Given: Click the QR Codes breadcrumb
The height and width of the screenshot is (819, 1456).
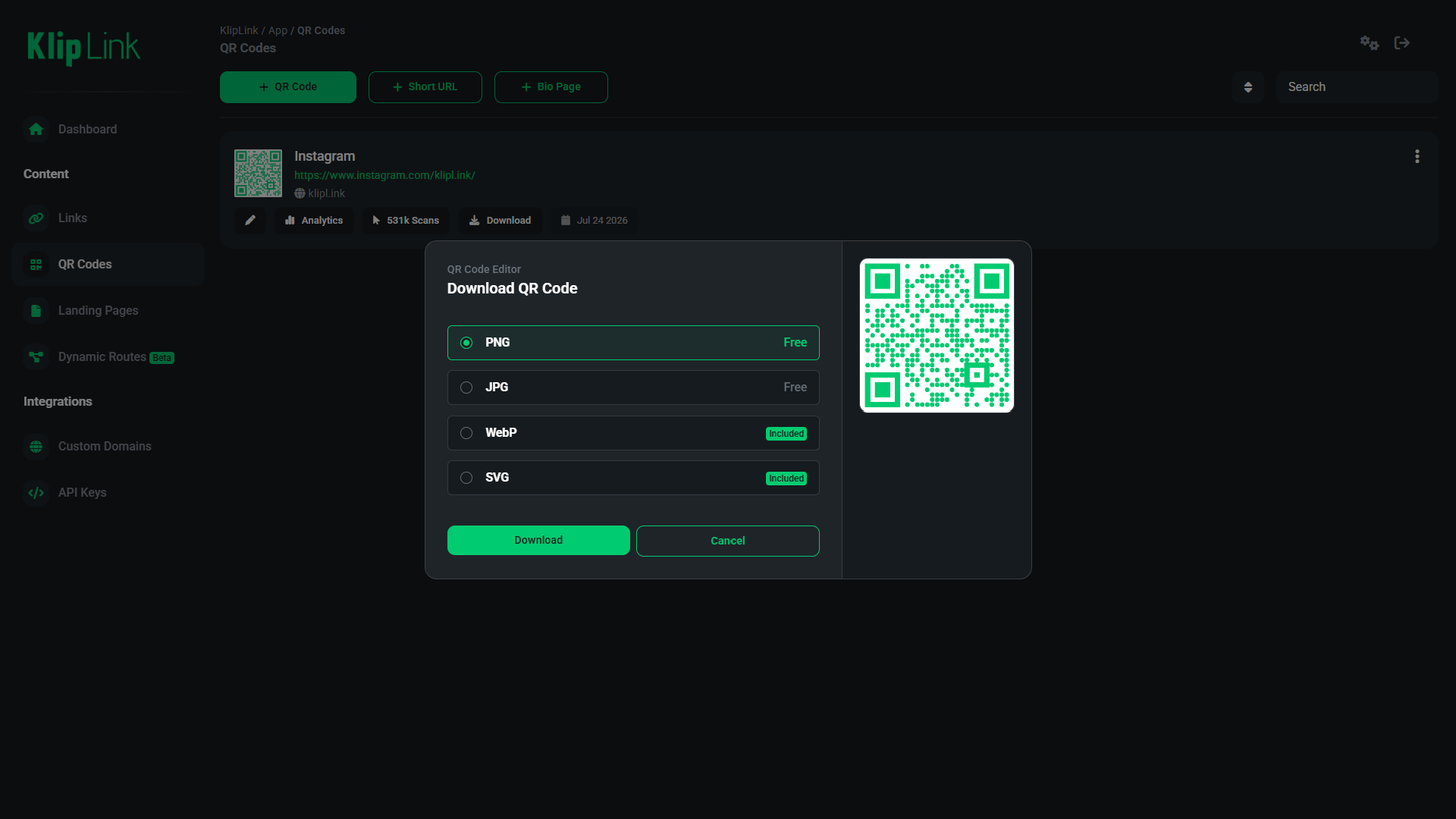Looking at the screenshot, I should point(321,30).
